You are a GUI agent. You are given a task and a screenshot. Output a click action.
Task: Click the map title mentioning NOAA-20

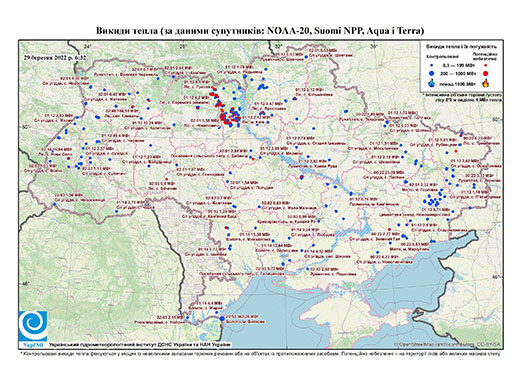pyautogui.click(x=260, y=31)
